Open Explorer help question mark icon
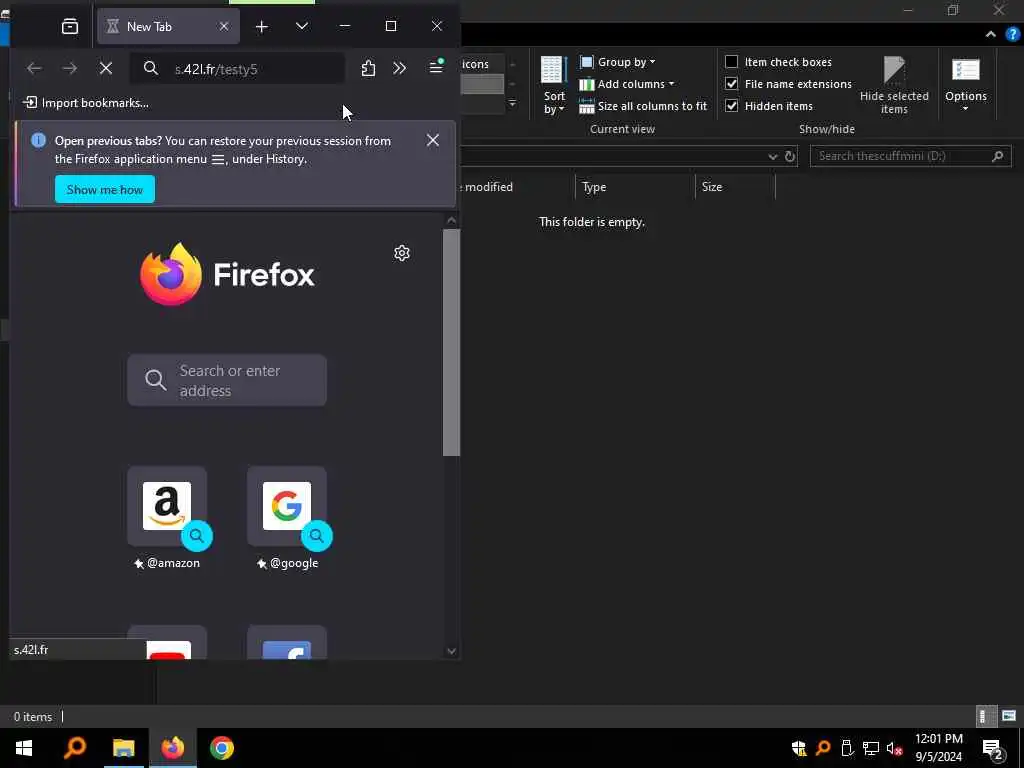Viewport: 1024px width, 768px height. [1012, 34]
